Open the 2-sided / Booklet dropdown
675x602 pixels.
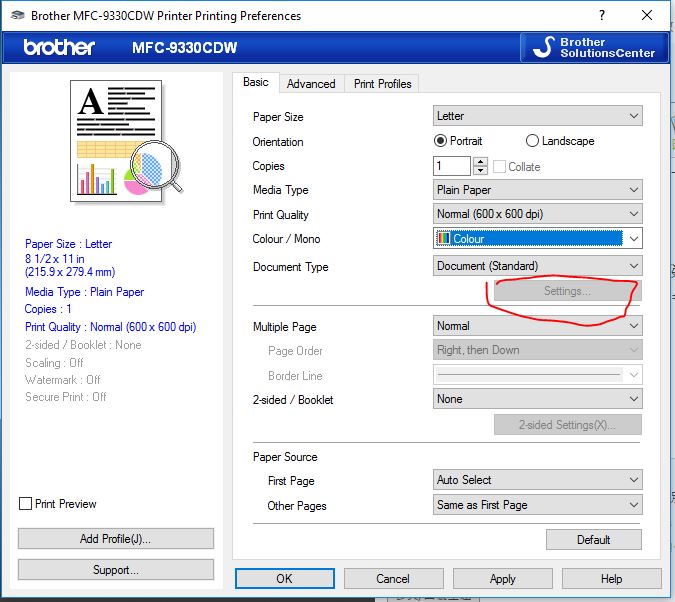(538, 399)
